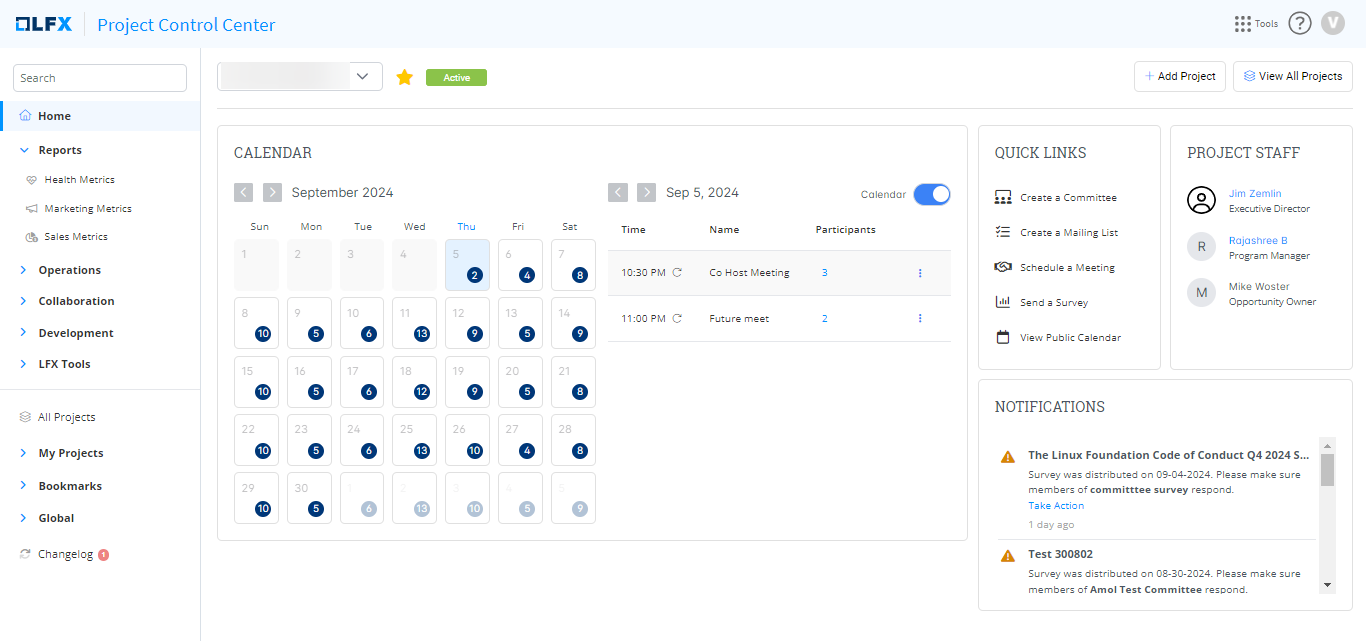Click the favorite star icon
Viewport: 1366px width, 641px height.
click(x=405, y=77)
